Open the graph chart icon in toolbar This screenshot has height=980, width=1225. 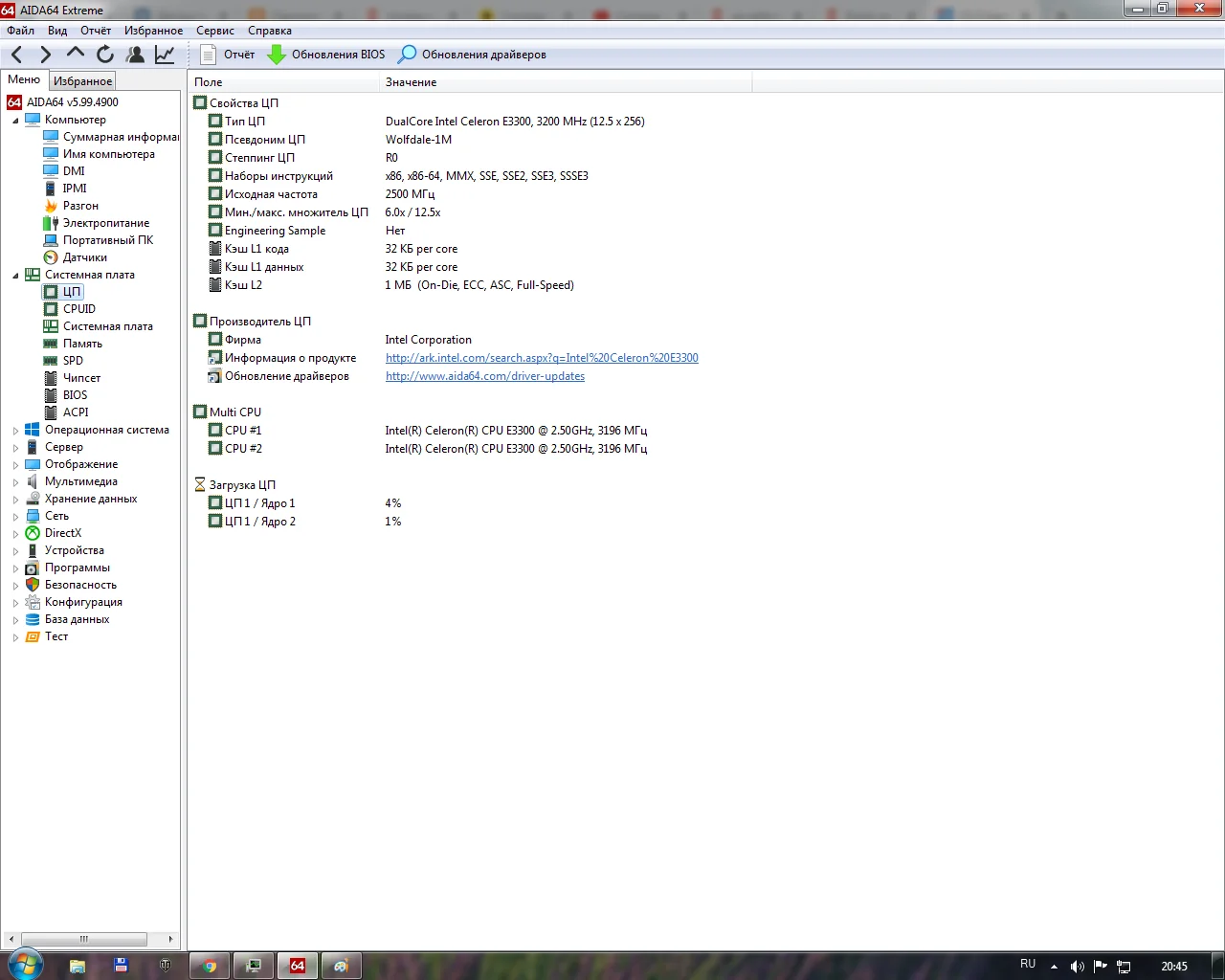tap(165, 55)
